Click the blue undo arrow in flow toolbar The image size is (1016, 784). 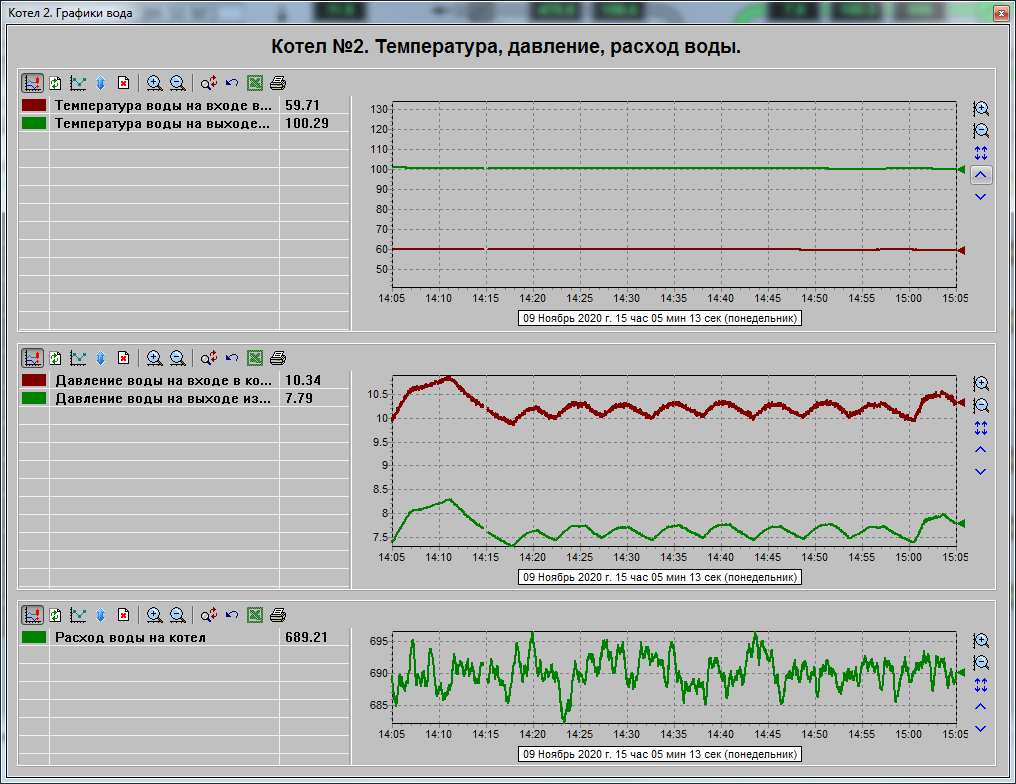tap(232, 615)
